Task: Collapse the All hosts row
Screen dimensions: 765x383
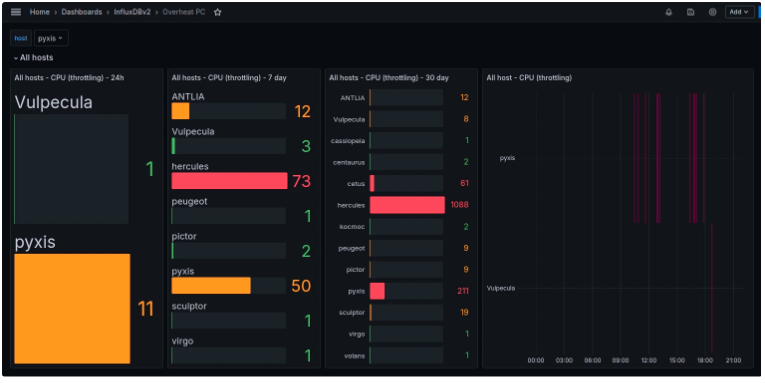Action: pos(33,58)
